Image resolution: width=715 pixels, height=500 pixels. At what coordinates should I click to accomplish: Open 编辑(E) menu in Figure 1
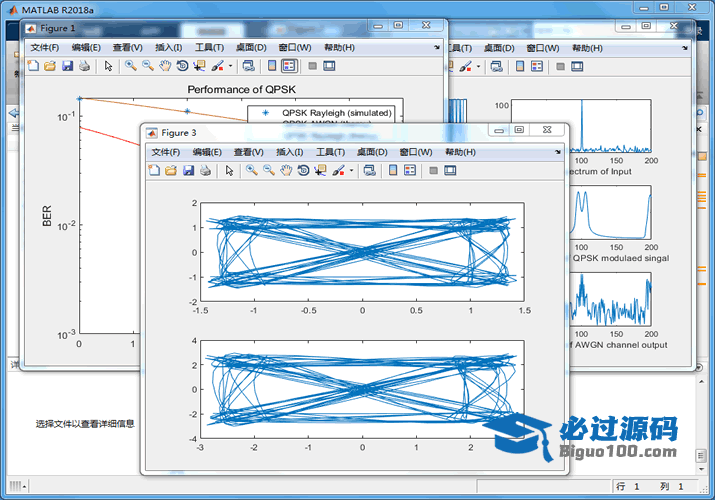(86, 48)
